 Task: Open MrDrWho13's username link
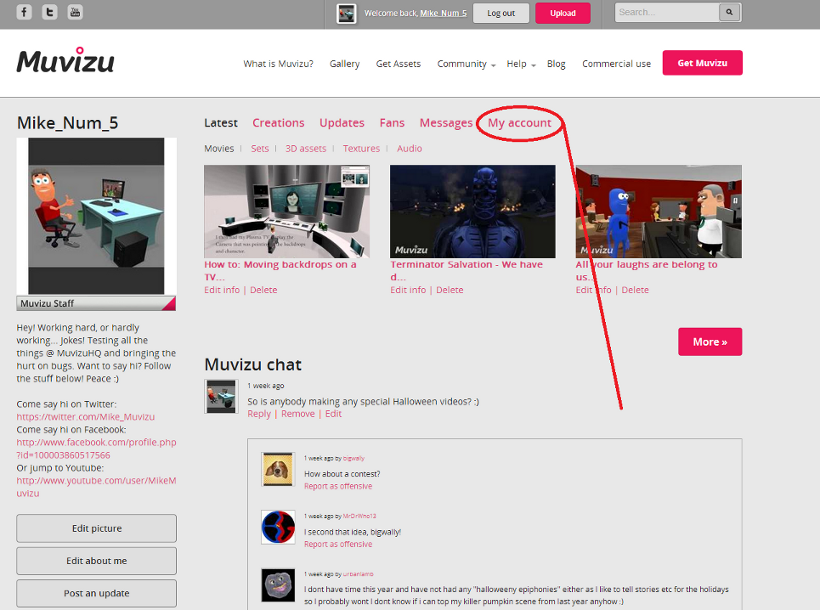[x=359, y=516]
